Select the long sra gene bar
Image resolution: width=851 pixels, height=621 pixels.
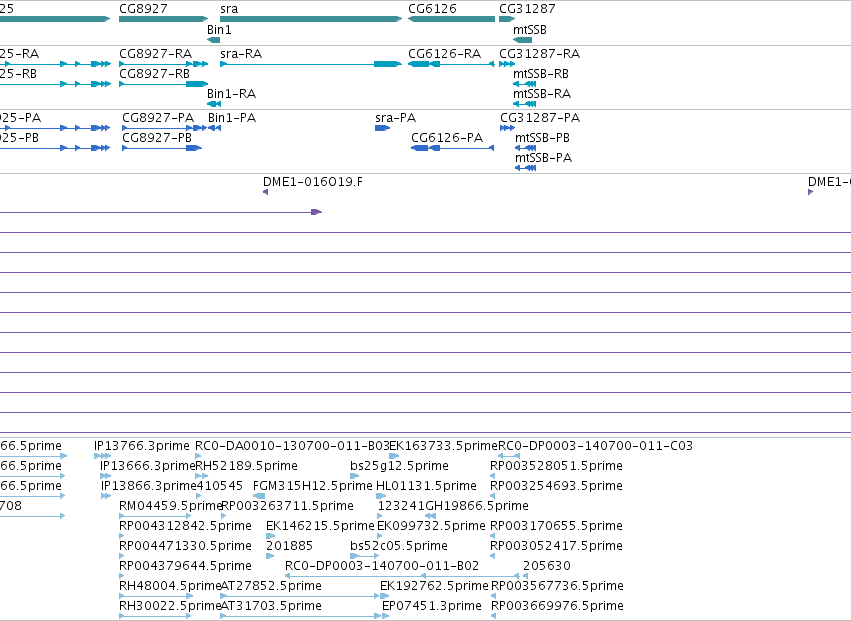pos(311,19)
